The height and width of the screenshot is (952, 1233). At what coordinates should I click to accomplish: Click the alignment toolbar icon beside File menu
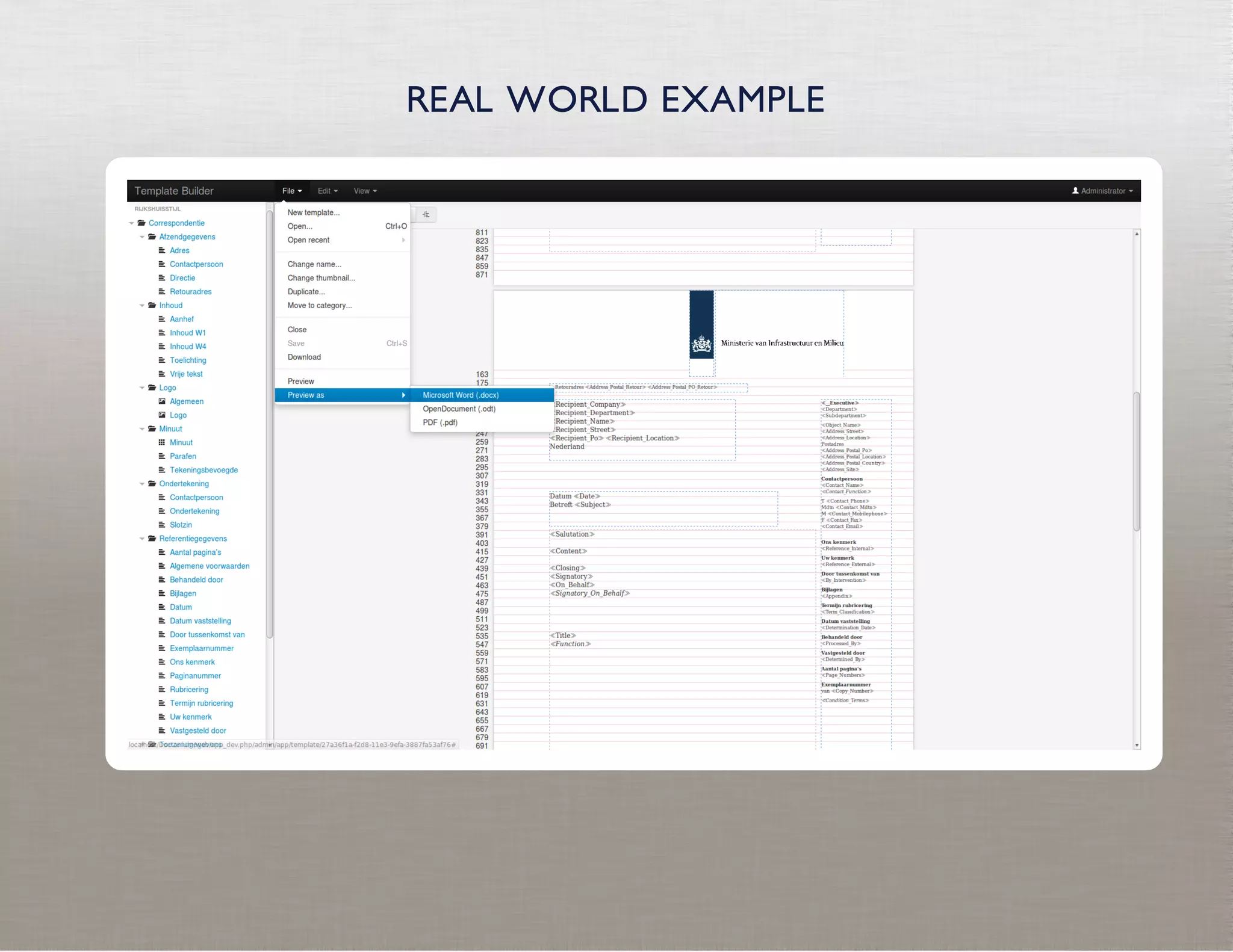[426, 215]
